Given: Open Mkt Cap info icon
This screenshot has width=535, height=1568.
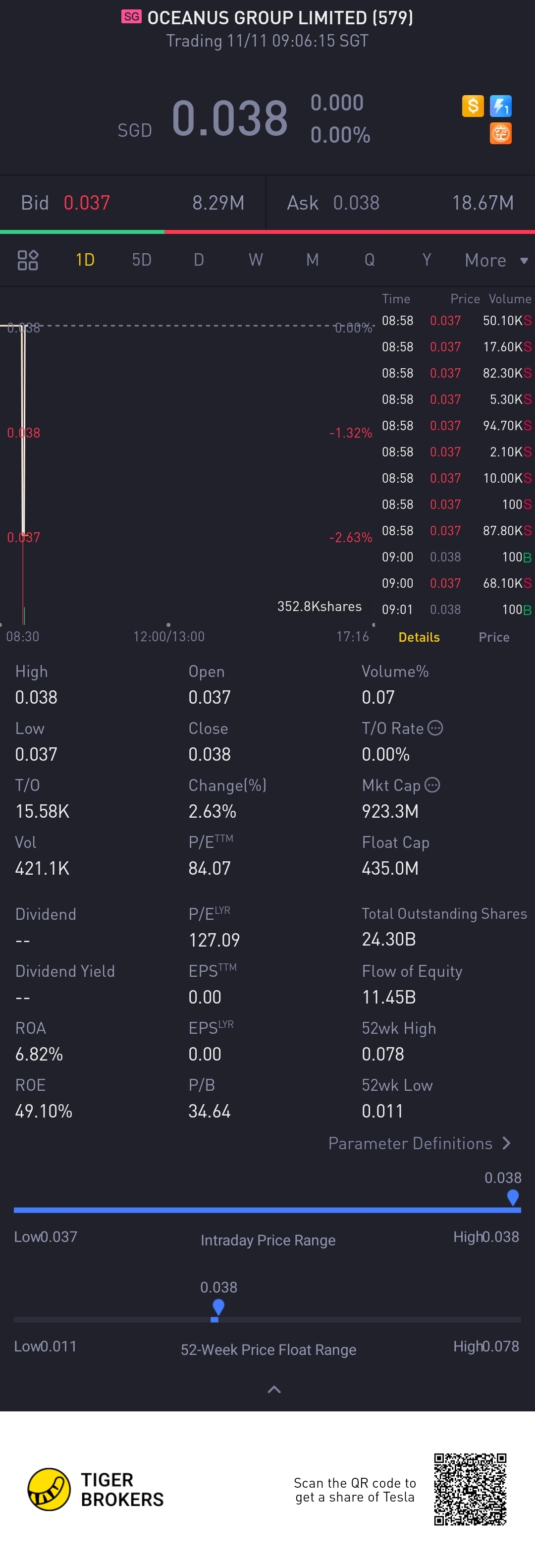Looking at the screenshot, I should 432,784.
